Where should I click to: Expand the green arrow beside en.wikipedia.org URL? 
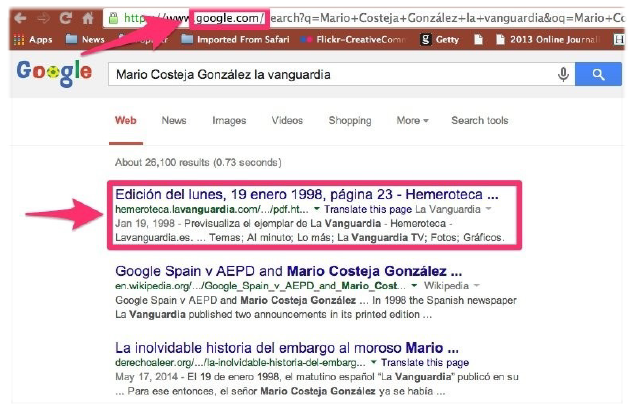click(x=414, y=286)
